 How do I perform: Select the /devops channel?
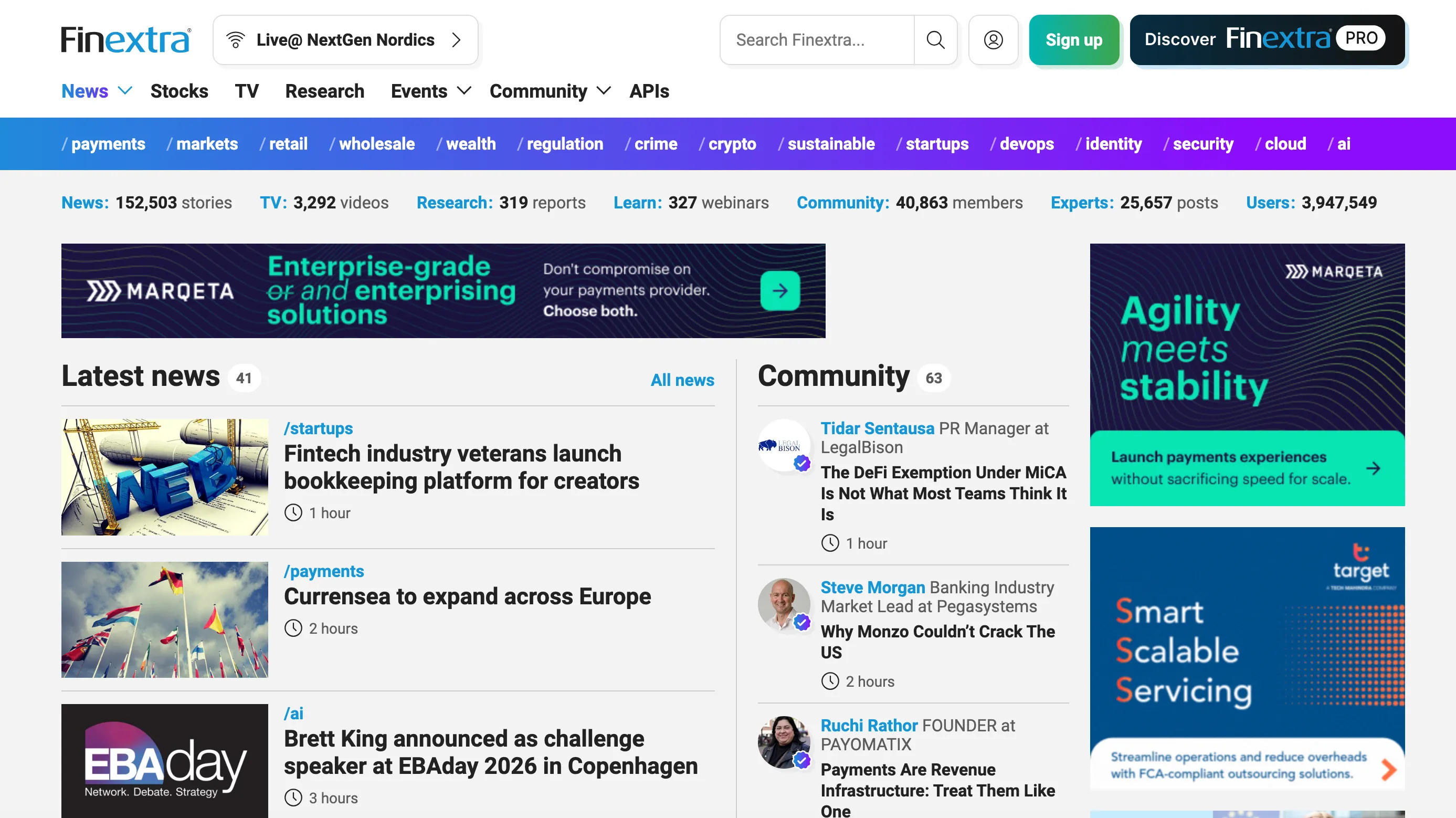click(1022, 143)
